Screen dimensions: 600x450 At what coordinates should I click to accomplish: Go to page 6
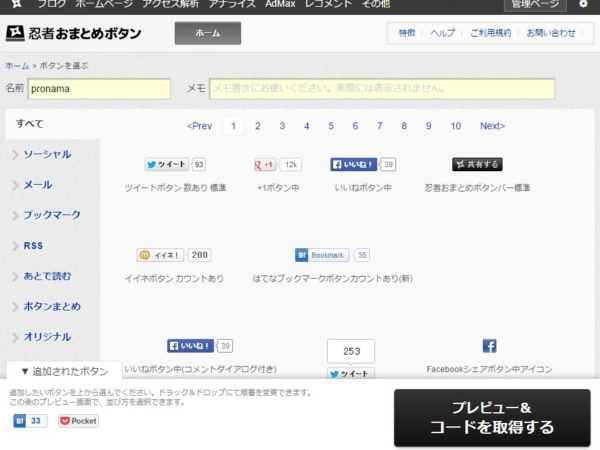[x=355, y=126]
